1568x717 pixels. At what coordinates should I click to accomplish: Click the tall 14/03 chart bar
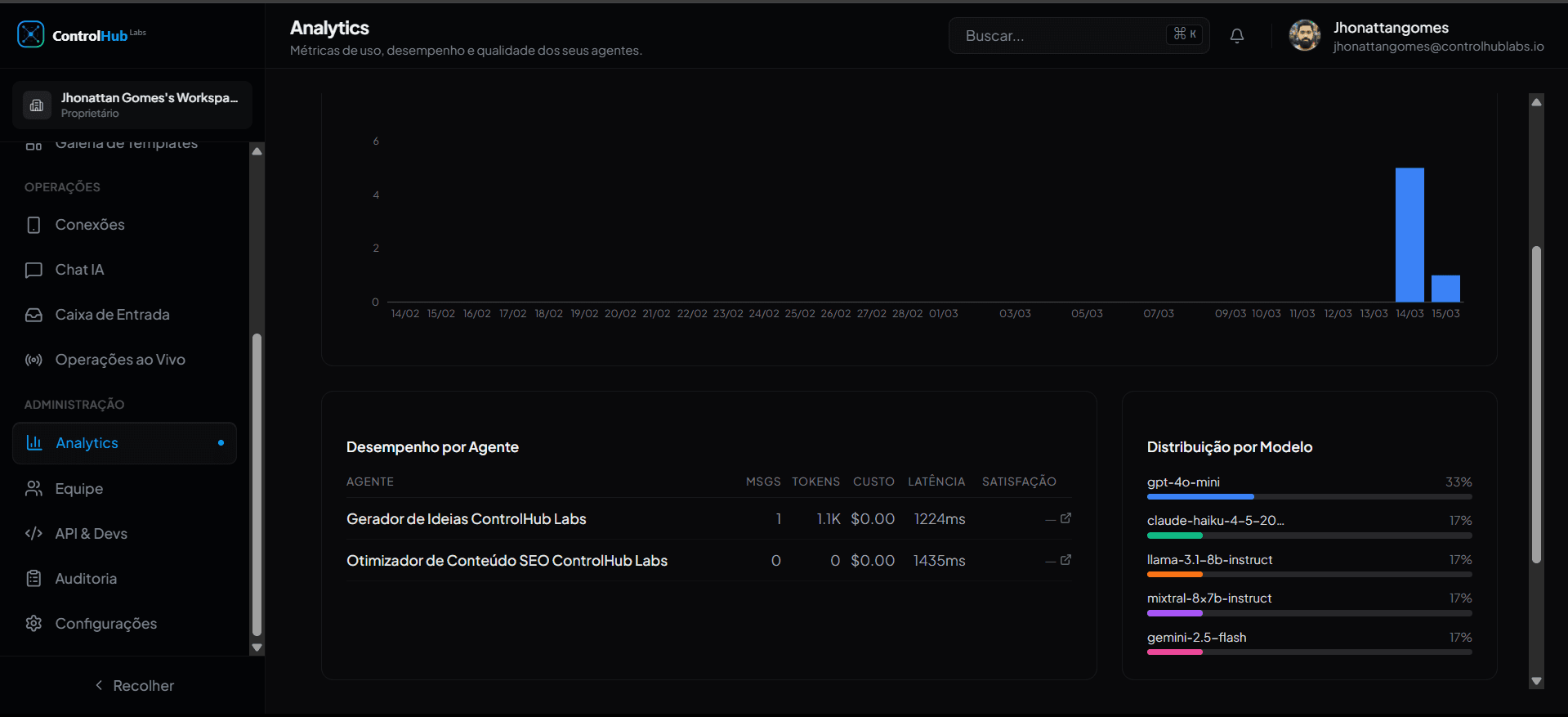coord(1409,235)
